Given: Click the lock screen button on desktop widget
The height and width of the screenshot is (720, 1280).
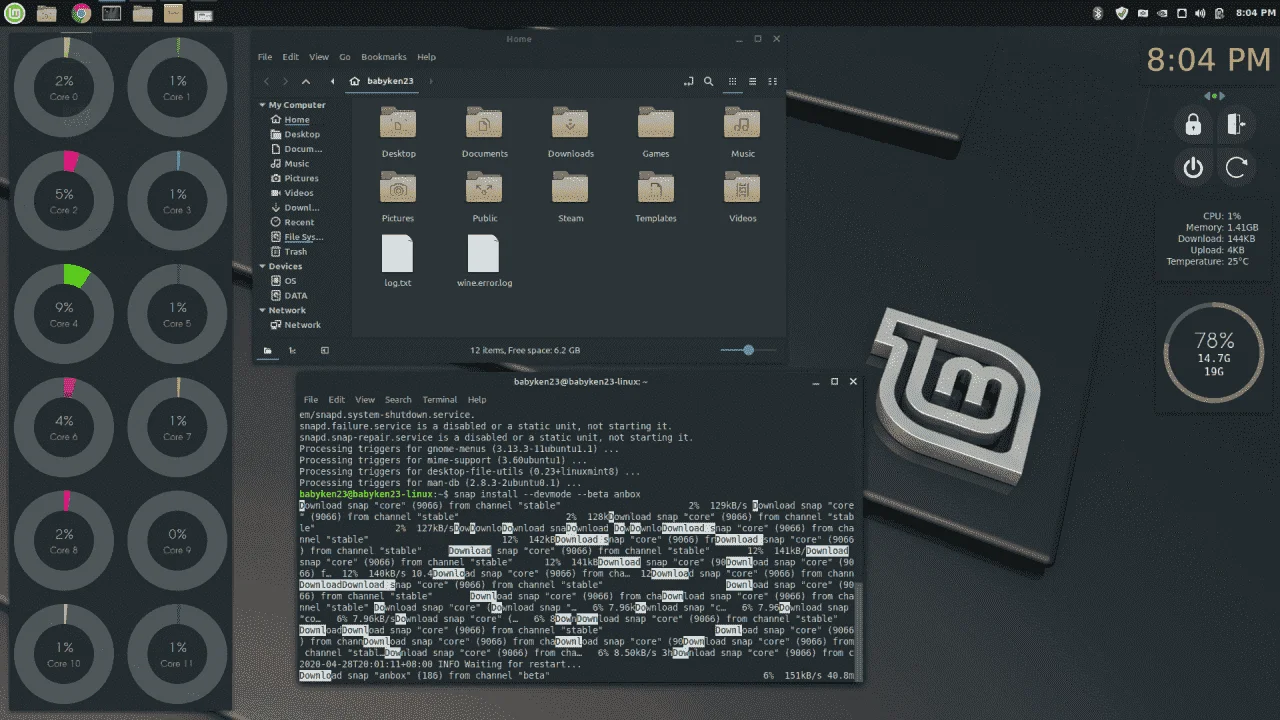Looking at the screenshot, I should click(x=1192, y=125).
